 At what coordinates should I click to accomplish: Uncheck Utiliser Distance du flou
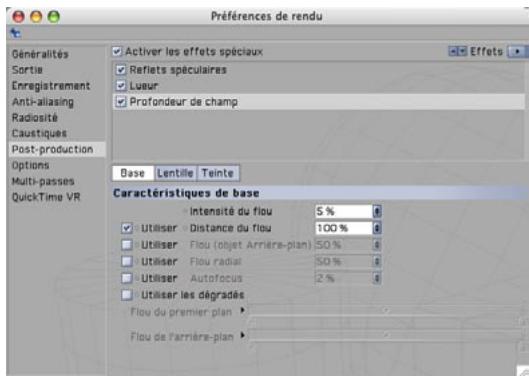pyautogui.click(x=127, y=228)
